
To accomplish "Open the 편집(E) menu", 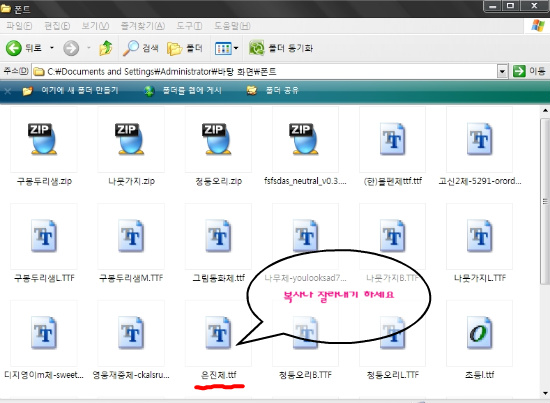I will pos(57,26).
